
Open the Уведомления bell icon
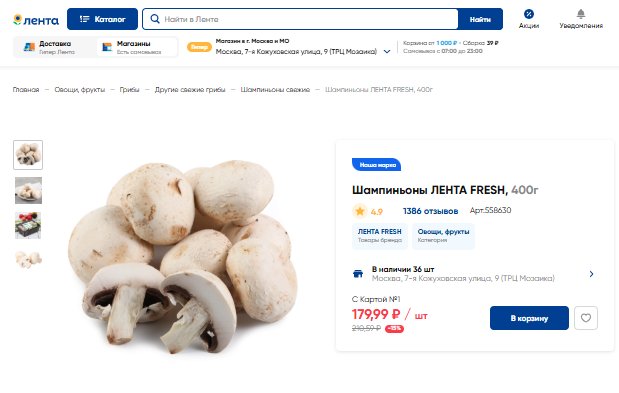point(581,14)
